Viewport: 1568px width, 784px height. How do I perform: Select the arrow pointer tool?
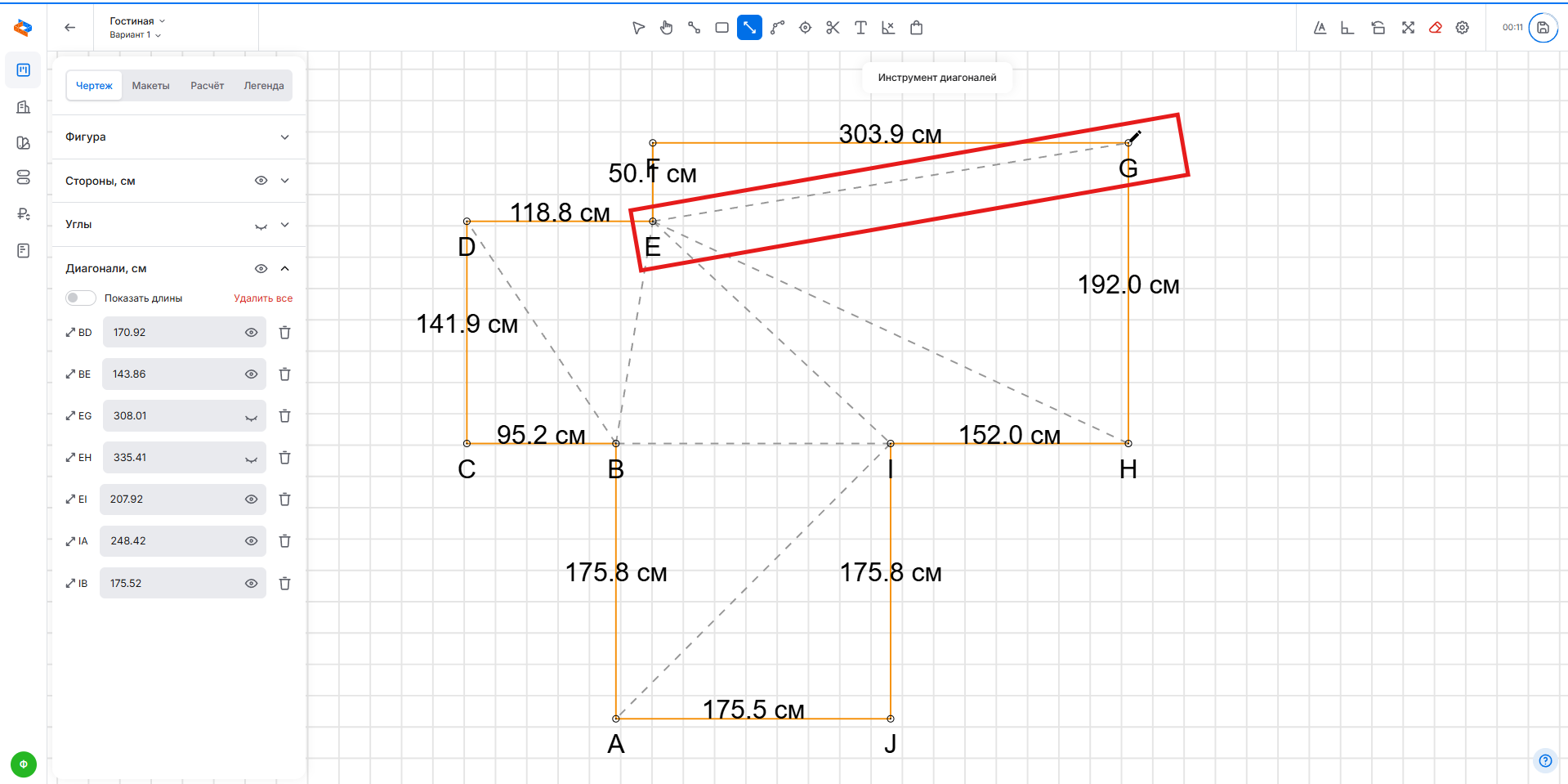click(x=638, y=28)
